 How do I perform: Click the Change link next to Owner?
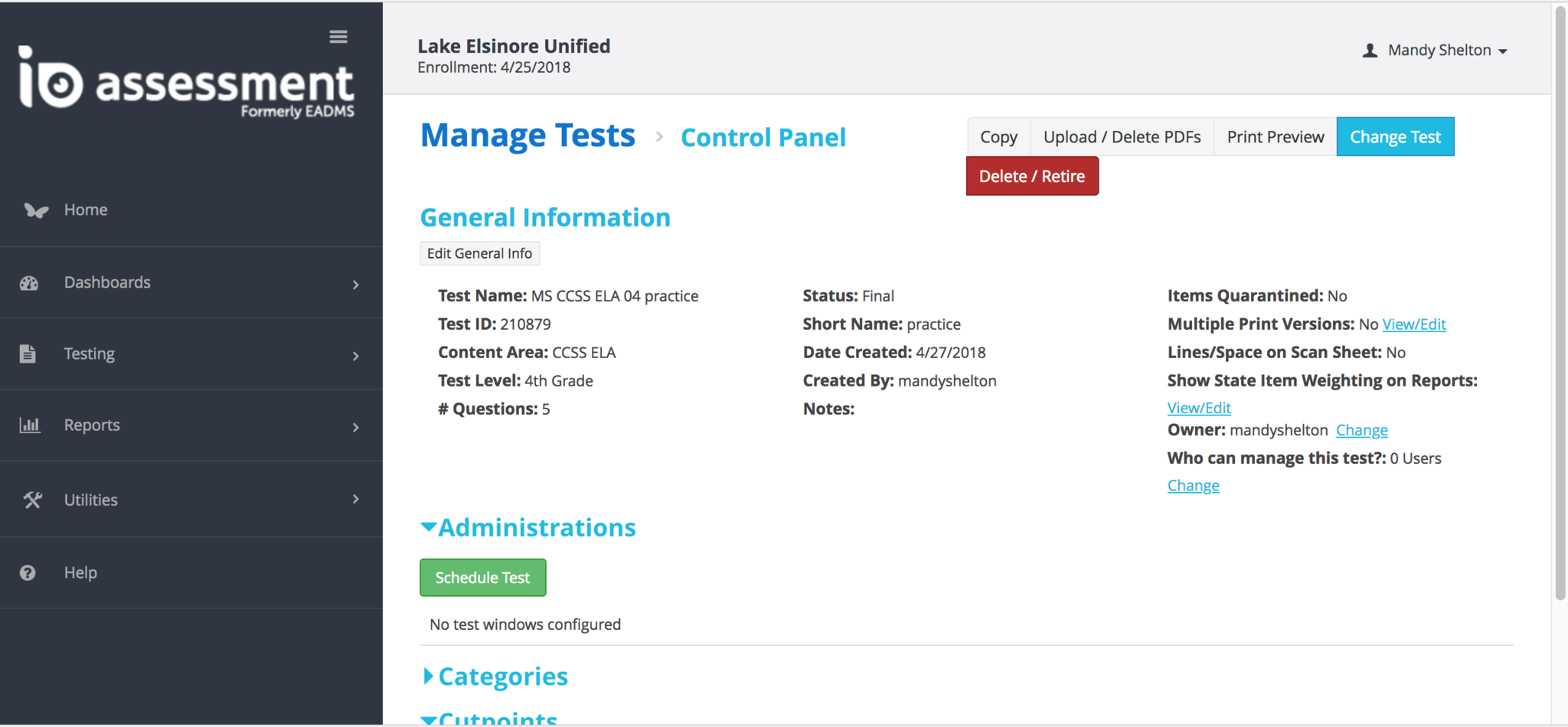1361,430
